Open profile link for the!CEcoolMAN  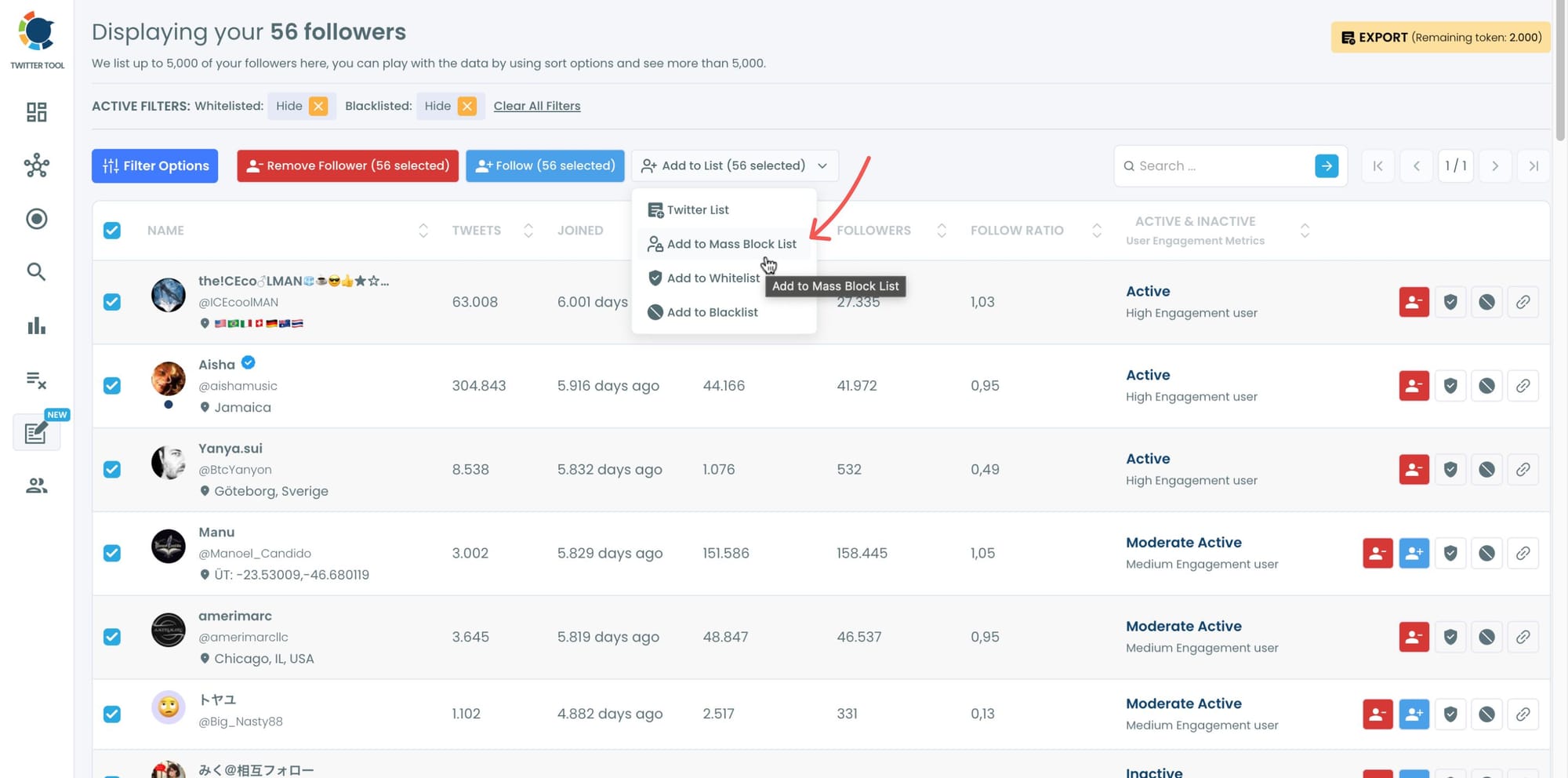point(1523,302)
